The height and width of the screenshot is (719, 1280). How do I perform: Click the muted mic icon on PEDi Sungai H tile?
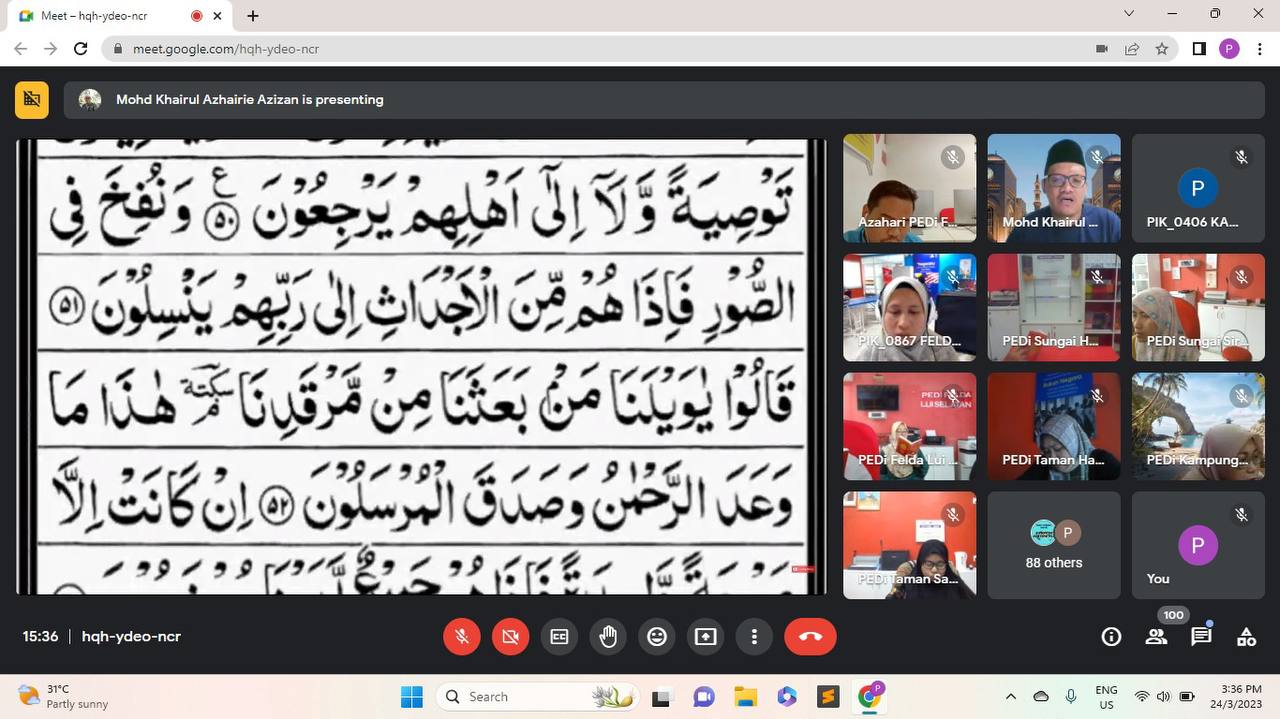pos(1097,276)
